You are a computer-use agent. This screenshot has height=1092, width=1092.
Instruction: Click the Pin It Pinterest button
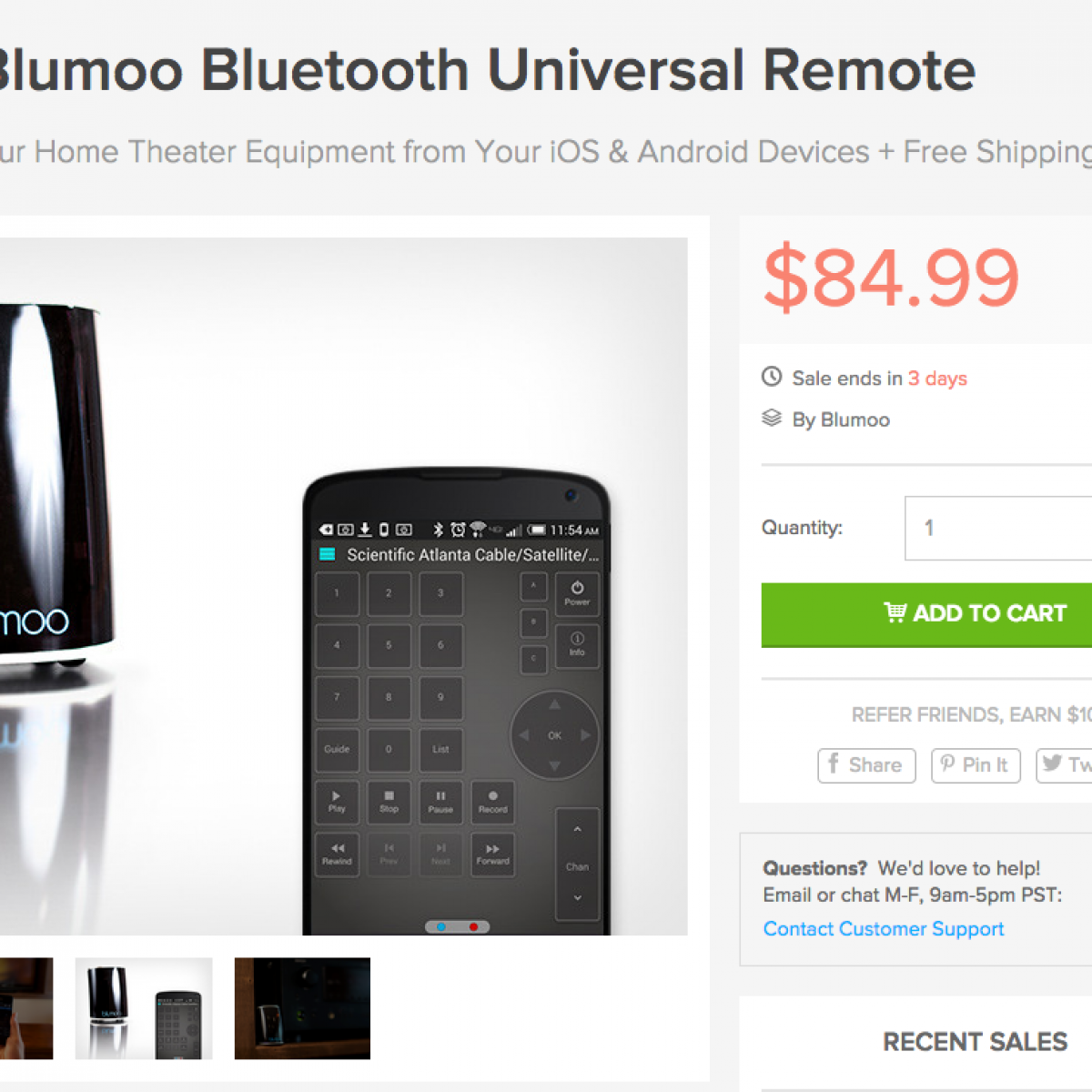pos(976,765)
